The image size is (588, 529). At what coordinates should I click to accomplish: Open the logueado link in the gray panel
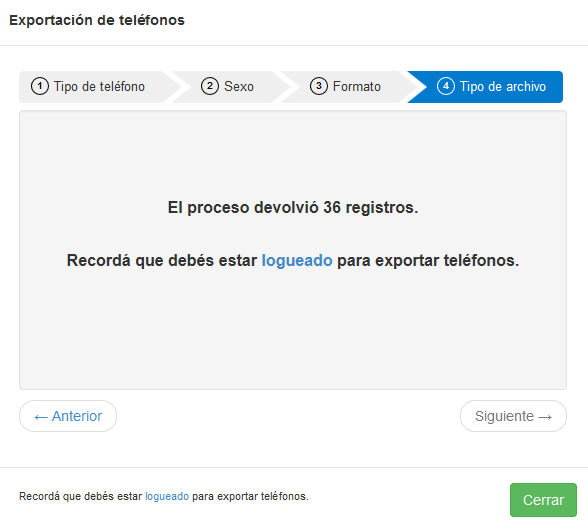297,260
